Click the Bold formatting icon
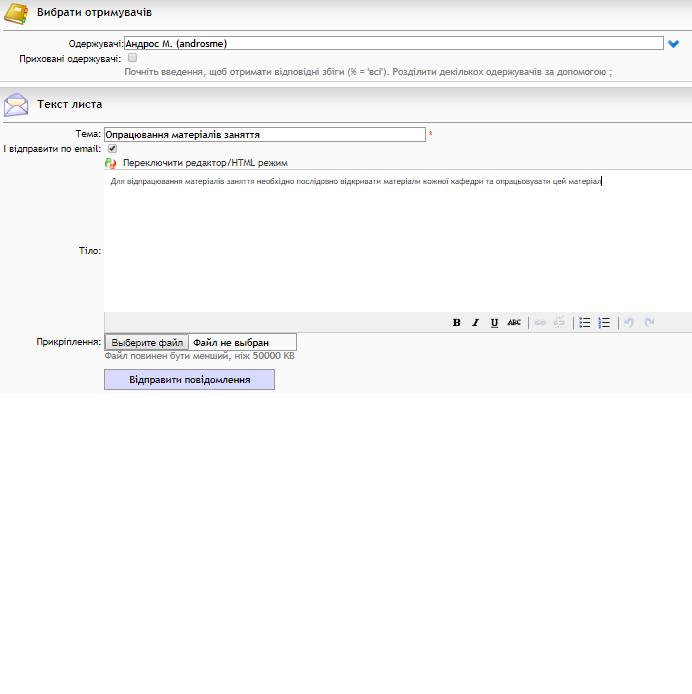692x694 pixels. [x=456, y=323]
